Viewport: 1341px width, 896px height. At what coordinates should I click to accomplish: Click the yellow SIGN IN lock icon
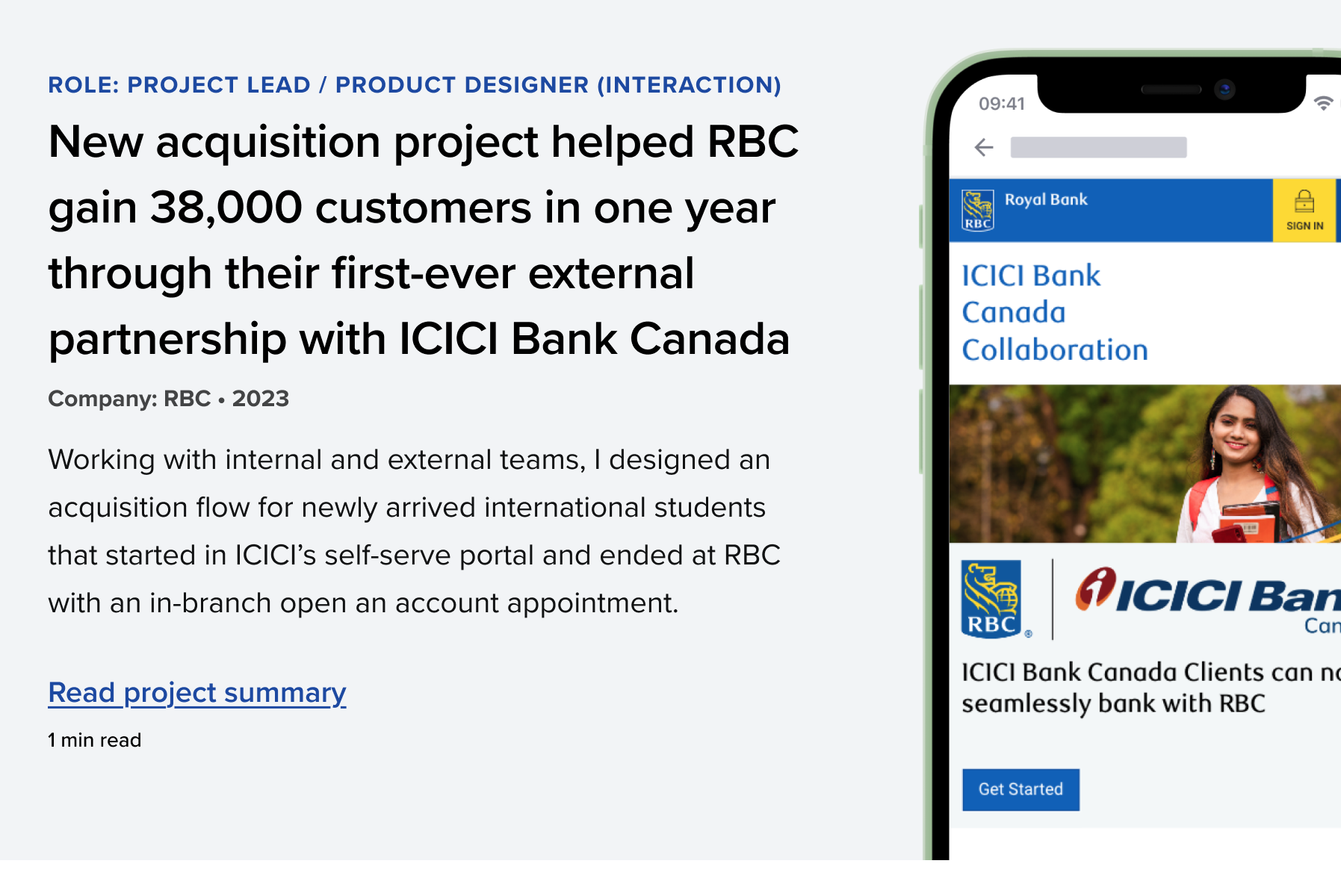tap(1304, 211)
